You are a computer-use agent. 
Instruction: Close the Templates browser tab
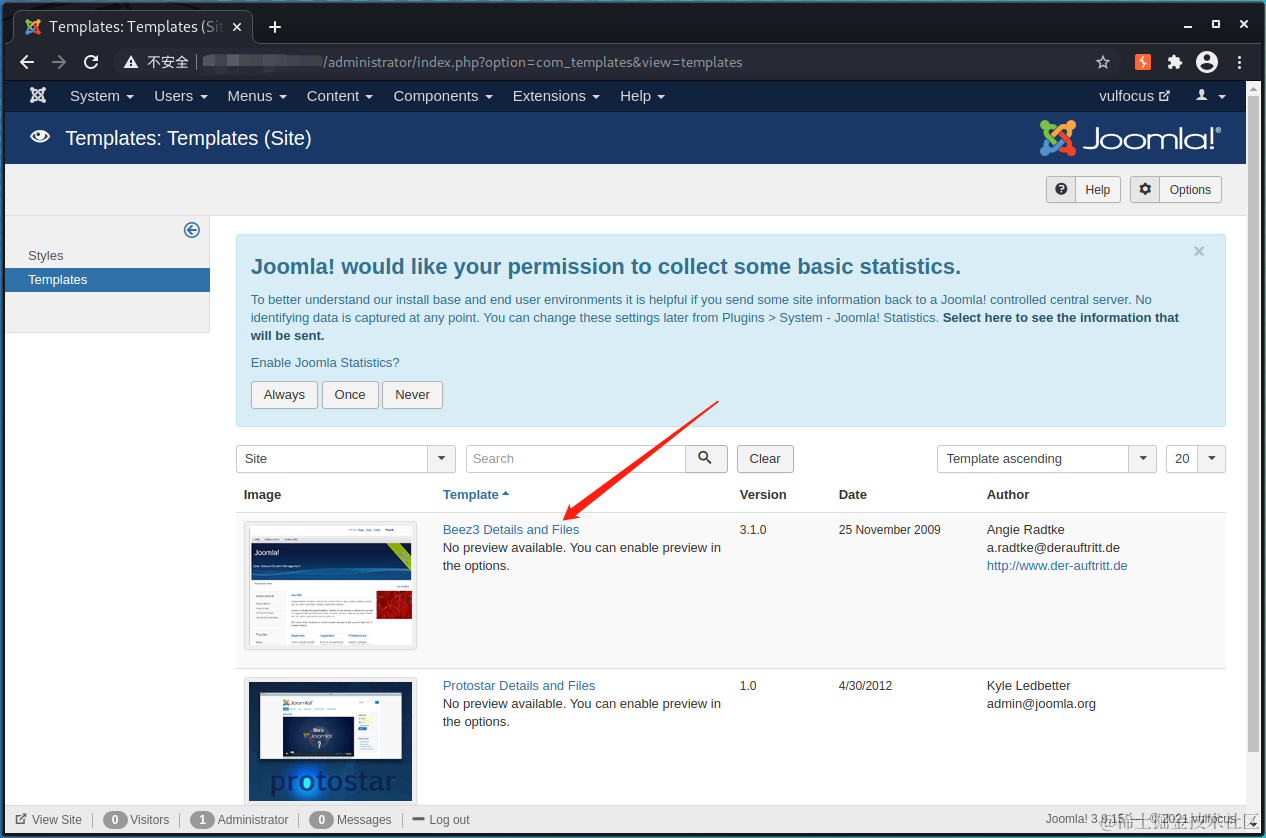(237, 27)
